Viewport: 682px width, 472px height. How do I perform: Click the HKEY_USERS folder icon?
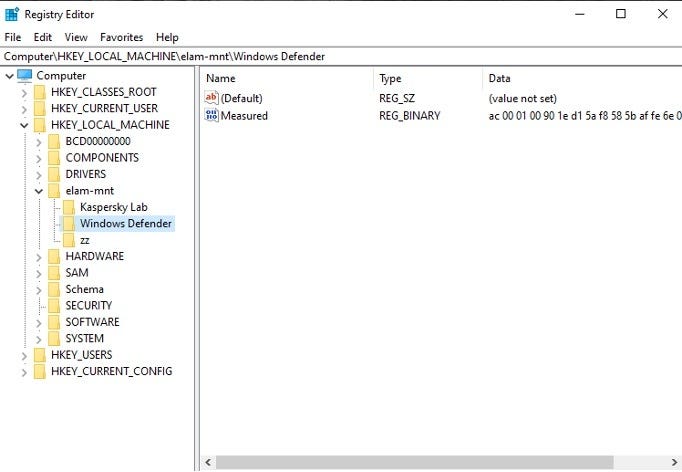click(x=40, y=355)
